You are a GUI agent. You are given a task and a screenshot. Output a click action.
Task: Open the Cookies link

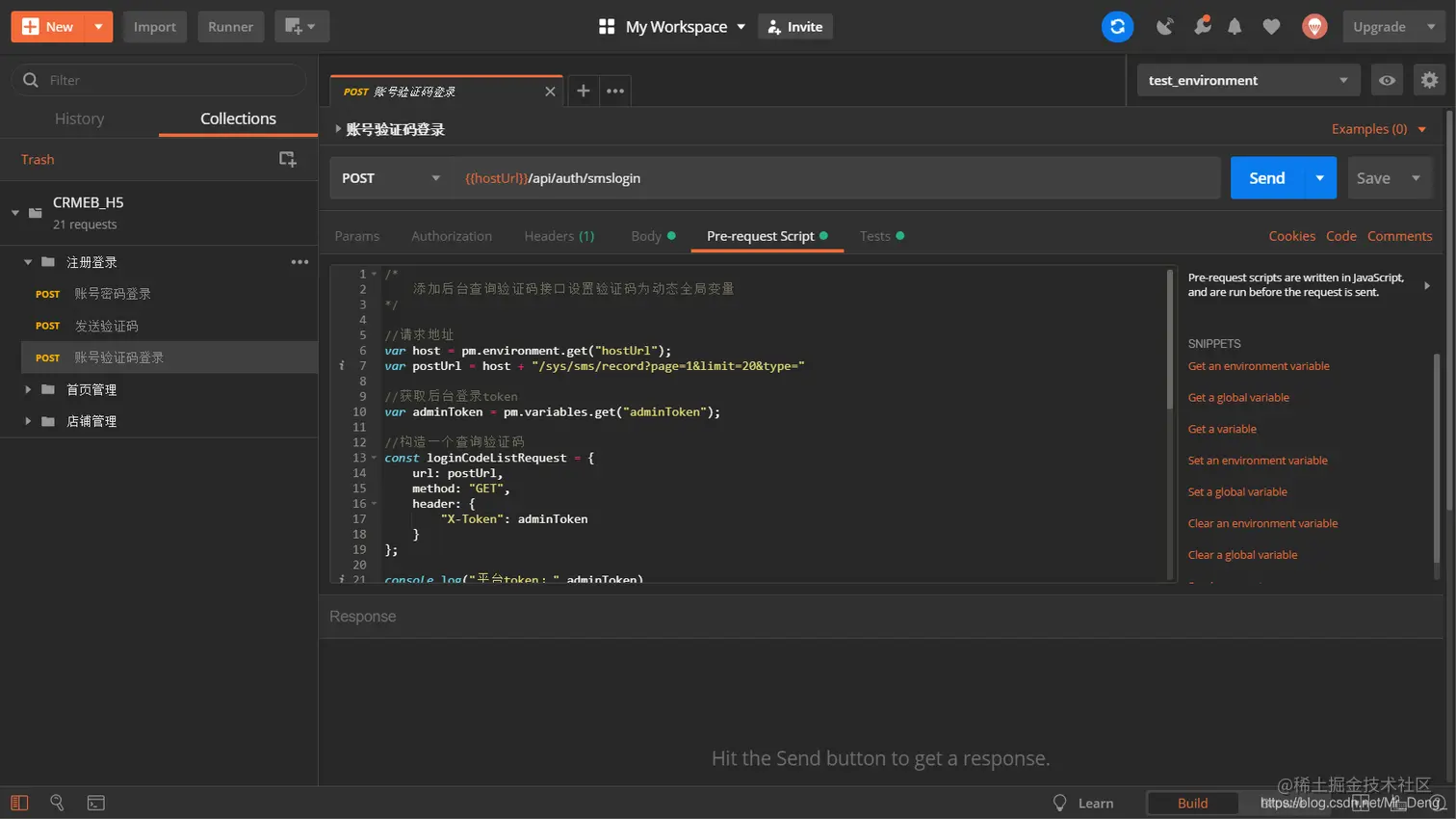pos(1292,236)
